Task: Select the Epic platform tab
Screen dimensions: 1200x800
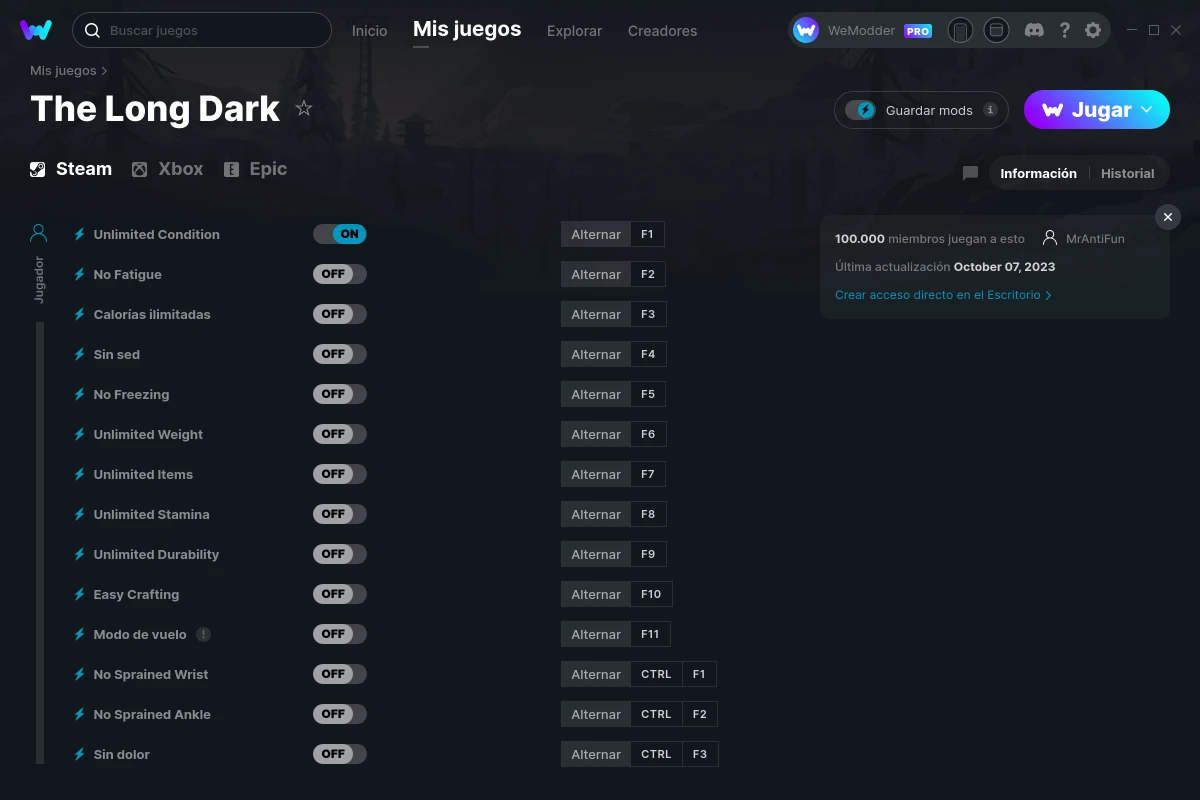Action: tap(255, 169)
